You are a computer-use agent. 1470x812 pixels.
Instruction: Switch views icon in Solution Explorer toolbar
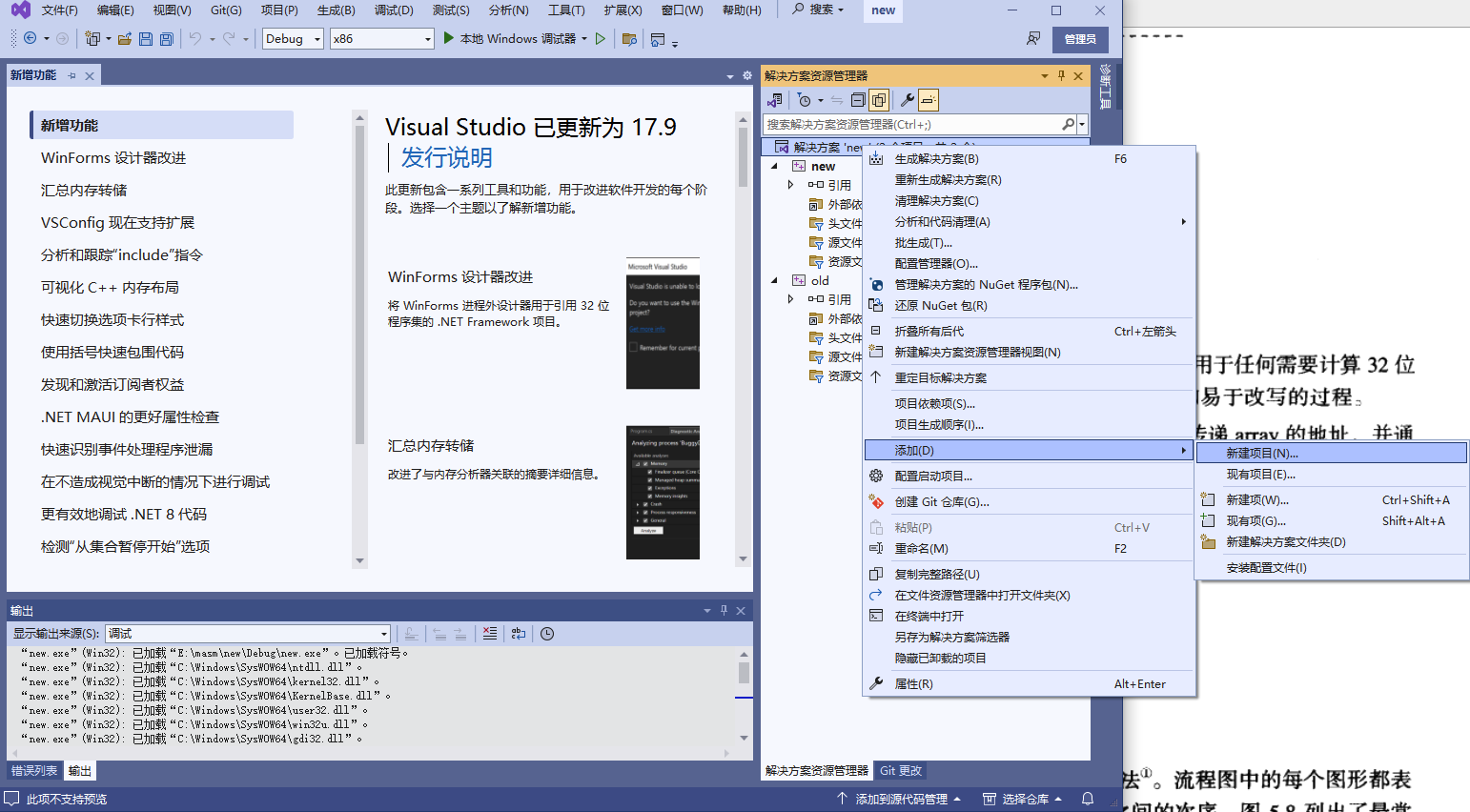pyautogui.click(x=775, y=100)
